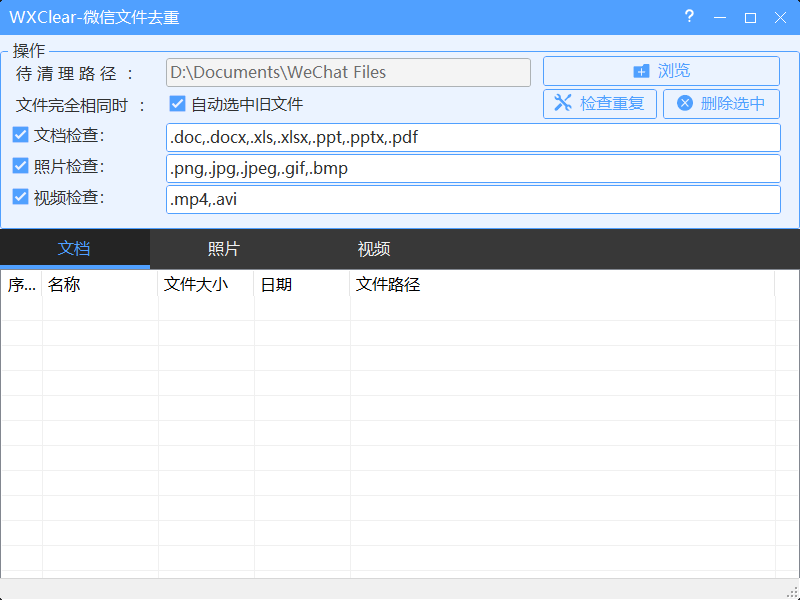Switch to the 照片 tab
The image size is (800, 600).
[x=224, y=249]
